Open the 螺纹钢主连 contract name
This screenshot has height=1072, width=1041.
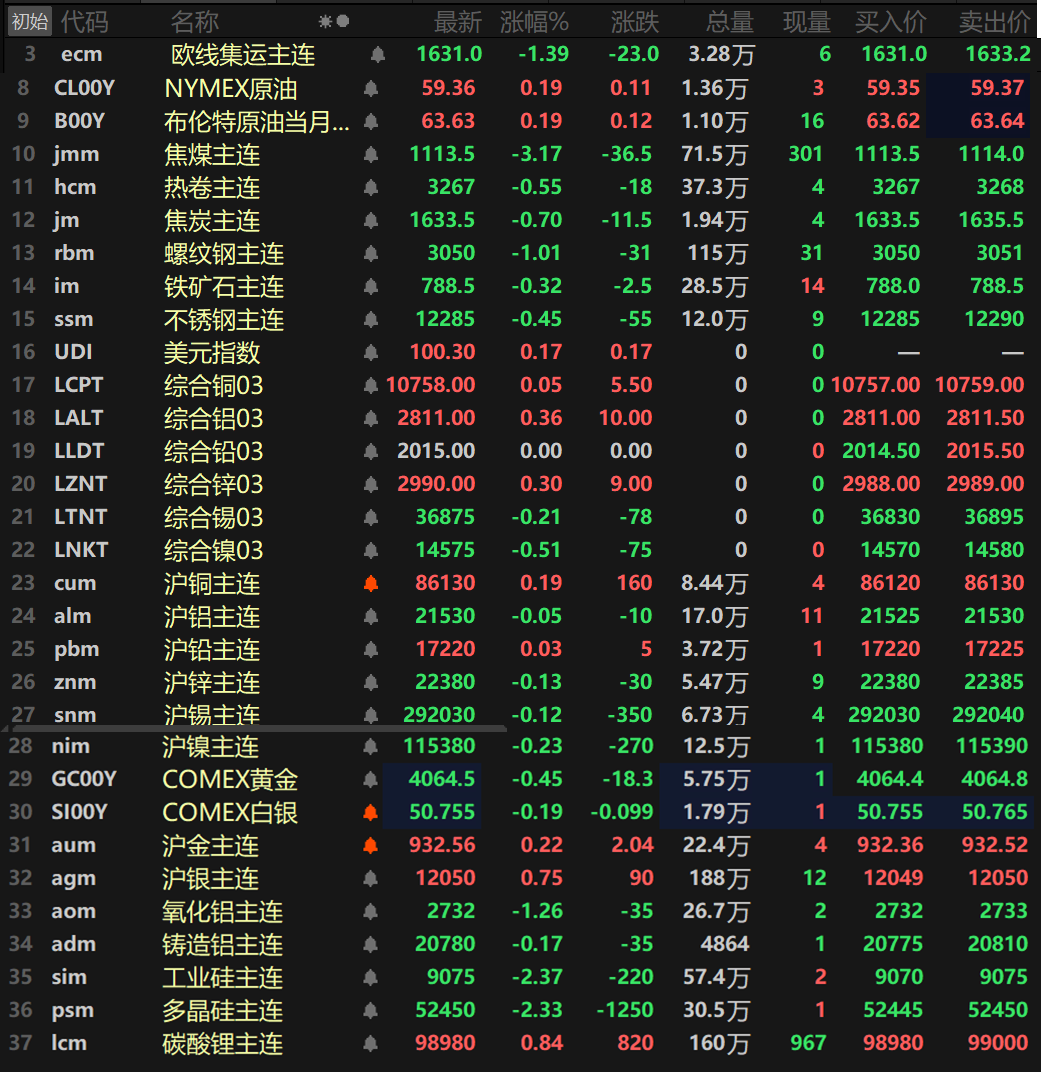pos(224,254)
